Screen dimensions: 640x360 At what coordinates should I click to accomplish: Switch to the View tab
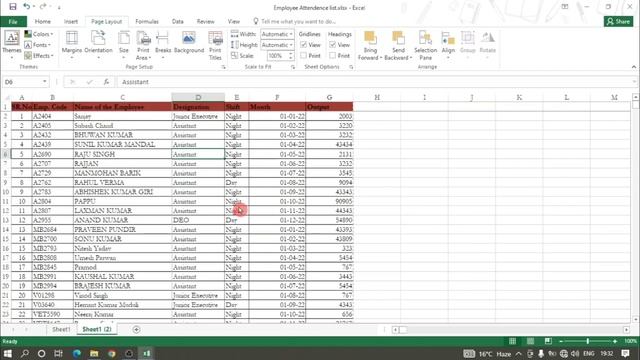(x=233, y=22)
